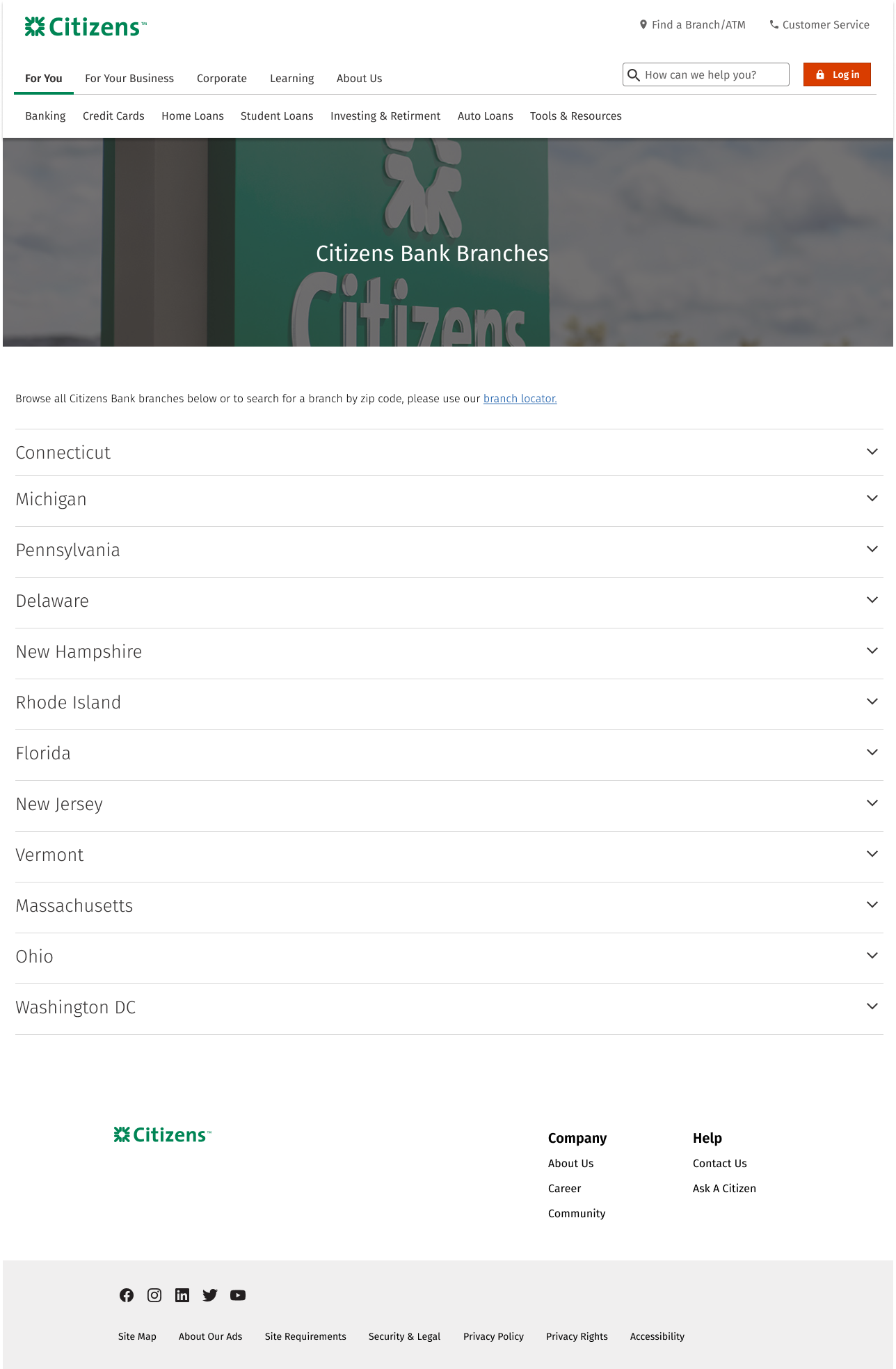Click the Find a Branch/ATM link
Viewport: 896px width, 1369px height.
coord(692,25)
